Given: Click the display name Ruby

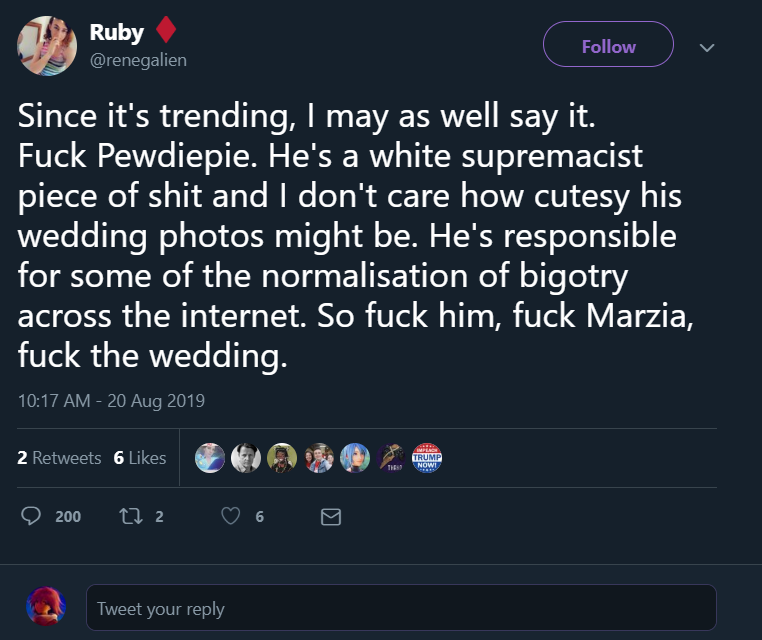Looking at the screenshot, I should pyautogui.click(x=116, y=32).
